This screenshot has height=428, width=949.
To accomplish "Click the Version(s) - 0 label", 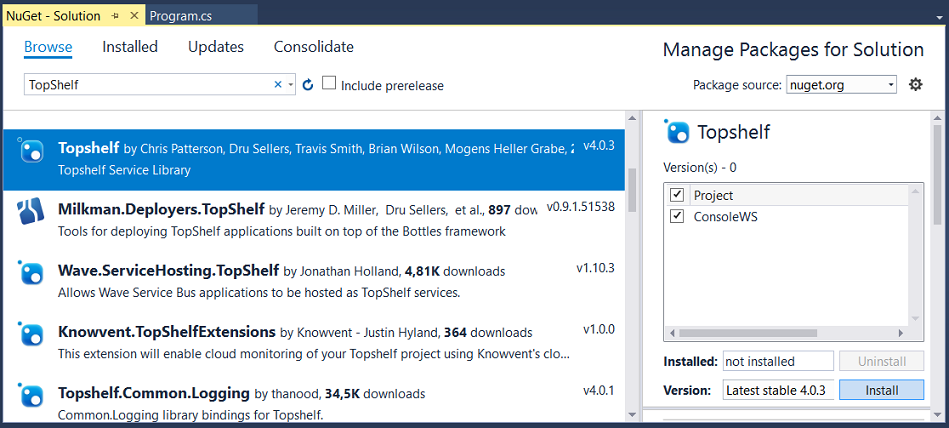I will coord(700,167).
